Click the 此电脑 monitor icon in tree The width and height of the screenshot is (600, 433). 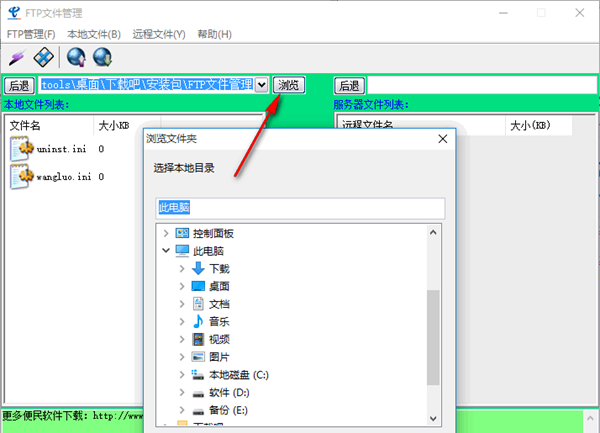[x=182, y=251]
